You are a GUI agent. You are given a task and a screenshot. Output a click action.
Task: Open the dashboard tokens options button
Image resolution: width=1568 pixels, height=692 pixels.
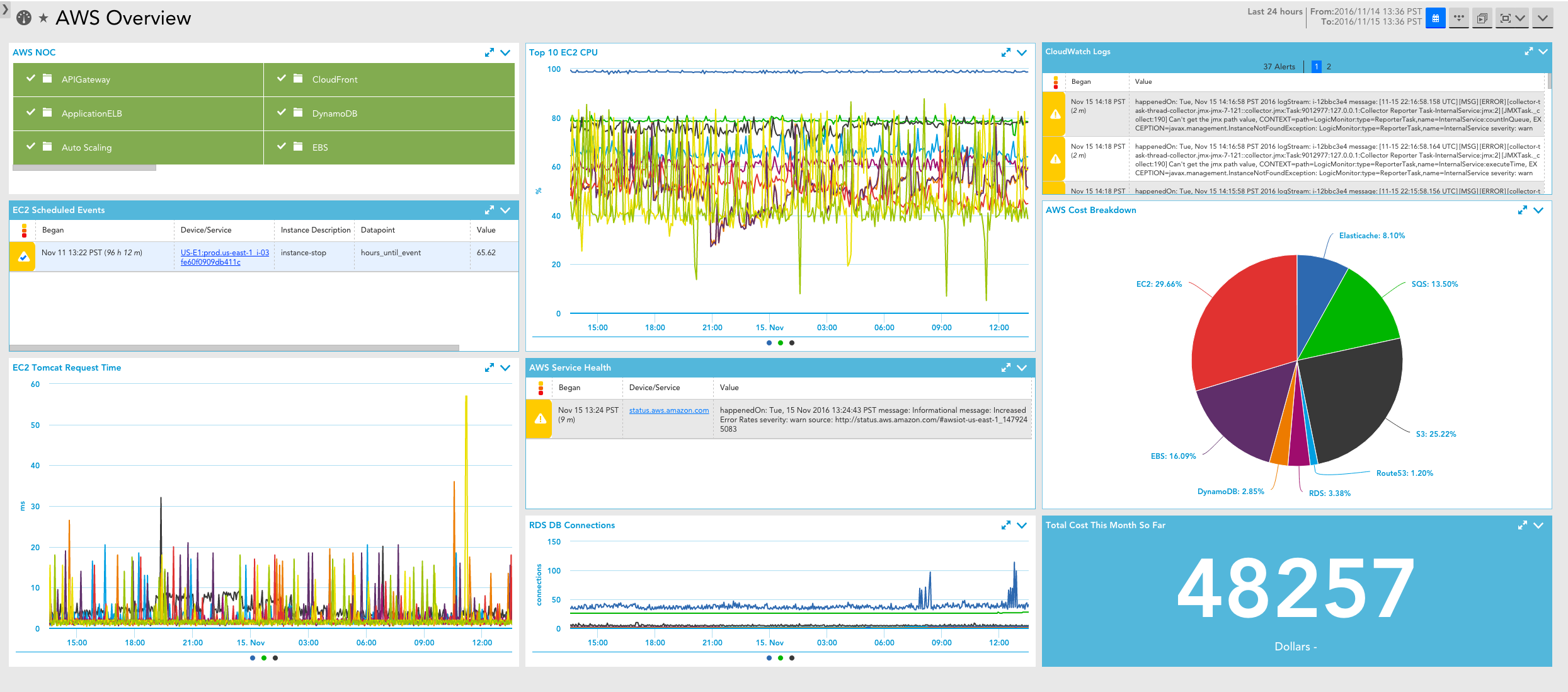tap(1459, 18)
